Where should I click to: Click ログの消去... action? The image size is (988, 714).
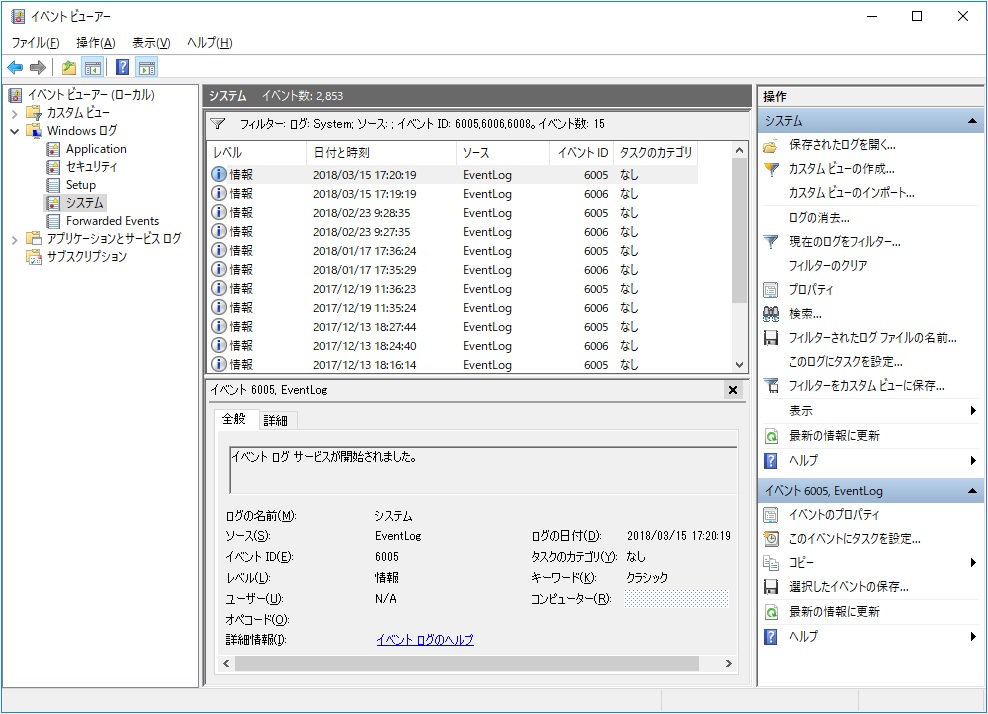(819, 218)
